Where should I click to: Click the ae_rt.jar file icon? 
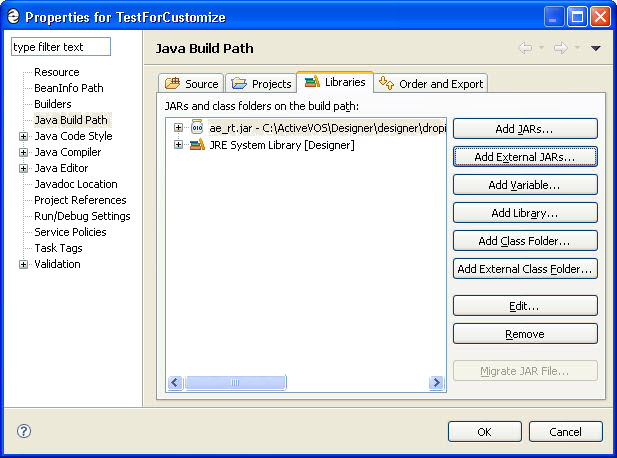point(197,127)
